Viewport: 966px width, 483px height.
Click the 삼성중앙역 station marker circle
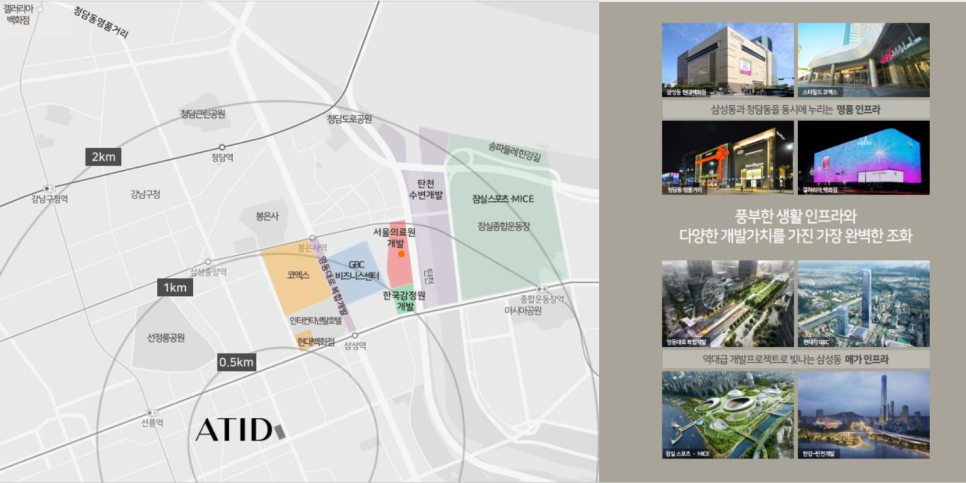point(208,262)
